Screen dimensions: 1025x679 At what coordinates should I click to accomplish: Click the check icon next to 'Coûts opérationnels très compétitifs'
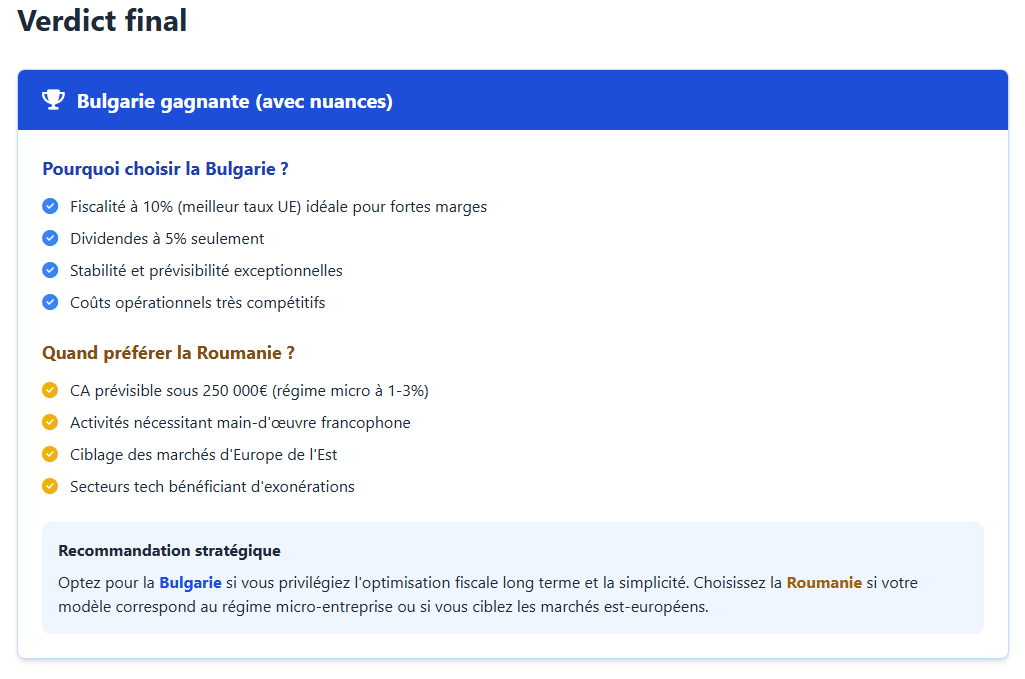tap(50, 302)
